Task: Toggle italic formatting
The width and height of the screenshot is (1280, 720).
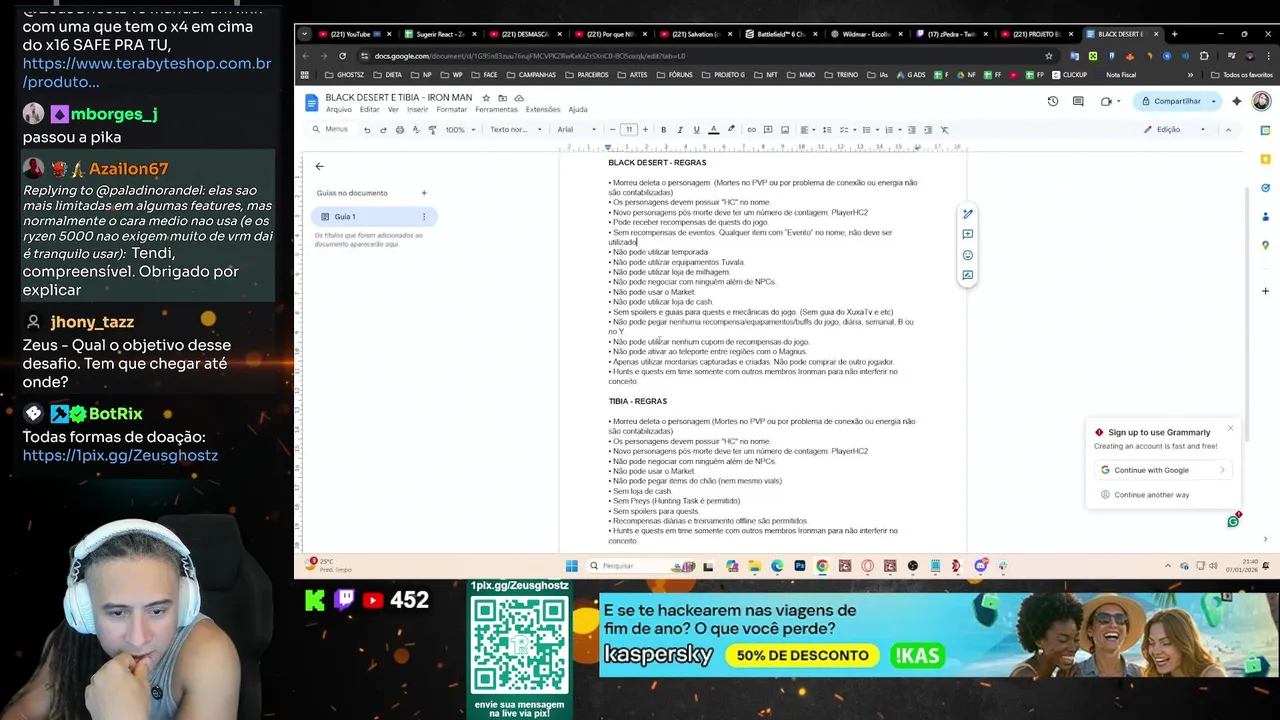Action: point(680,130)
